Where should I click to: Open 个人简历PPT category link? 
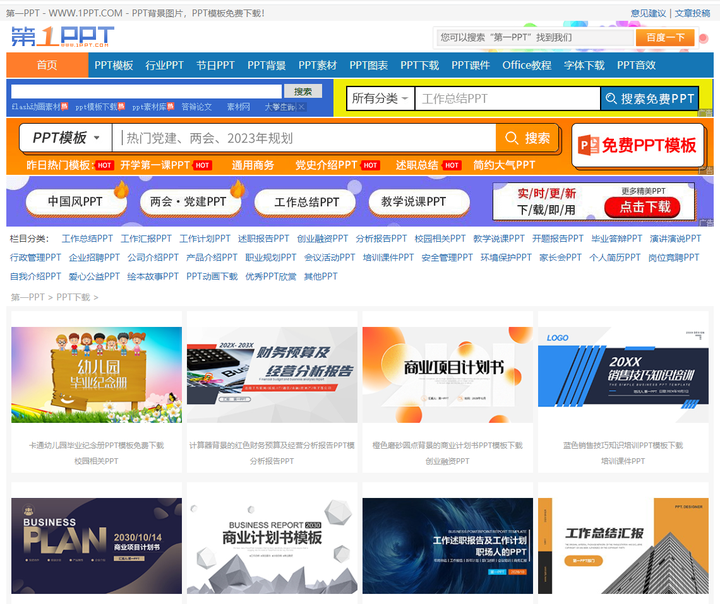(615, 257)
